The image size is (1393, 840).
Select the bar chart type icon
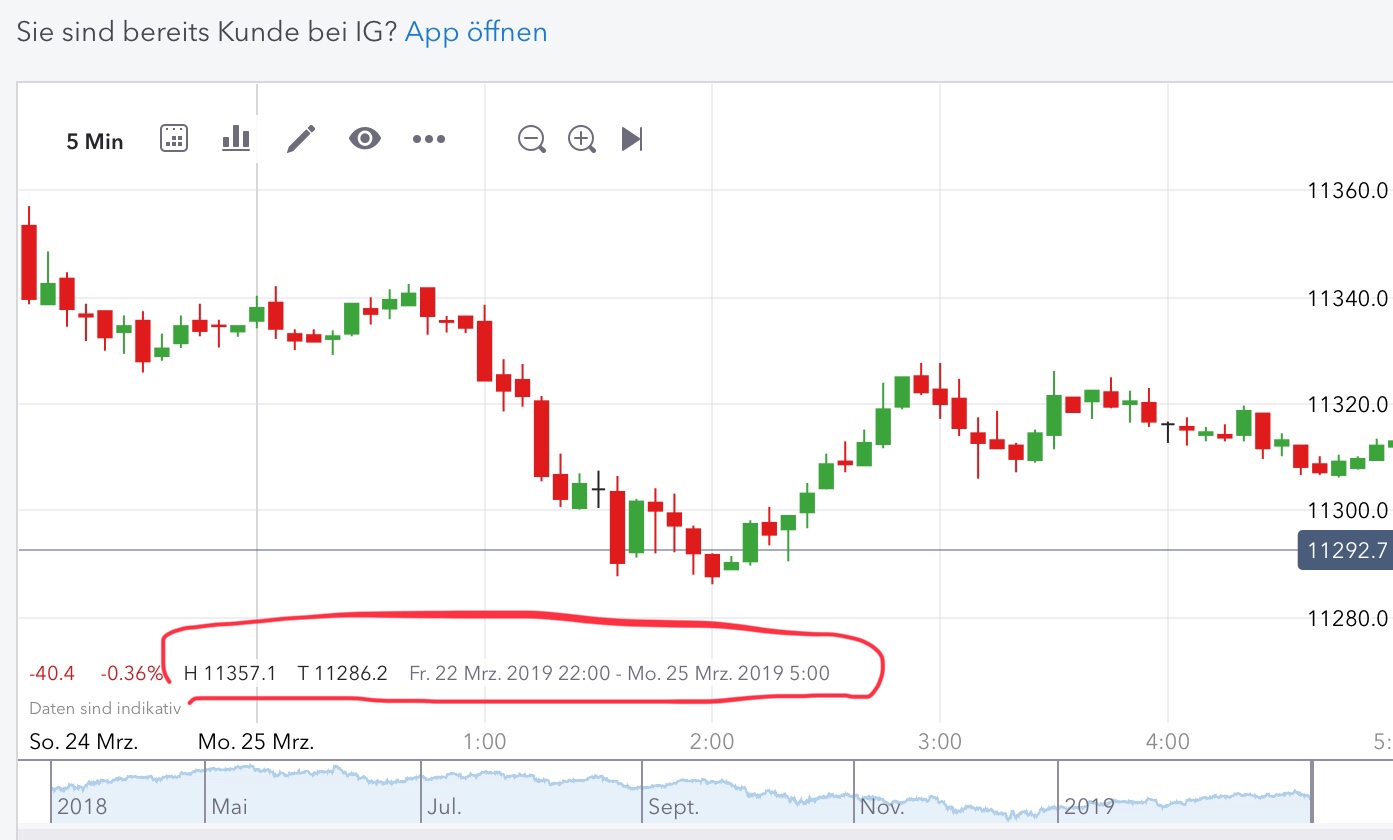pos(235,139)
